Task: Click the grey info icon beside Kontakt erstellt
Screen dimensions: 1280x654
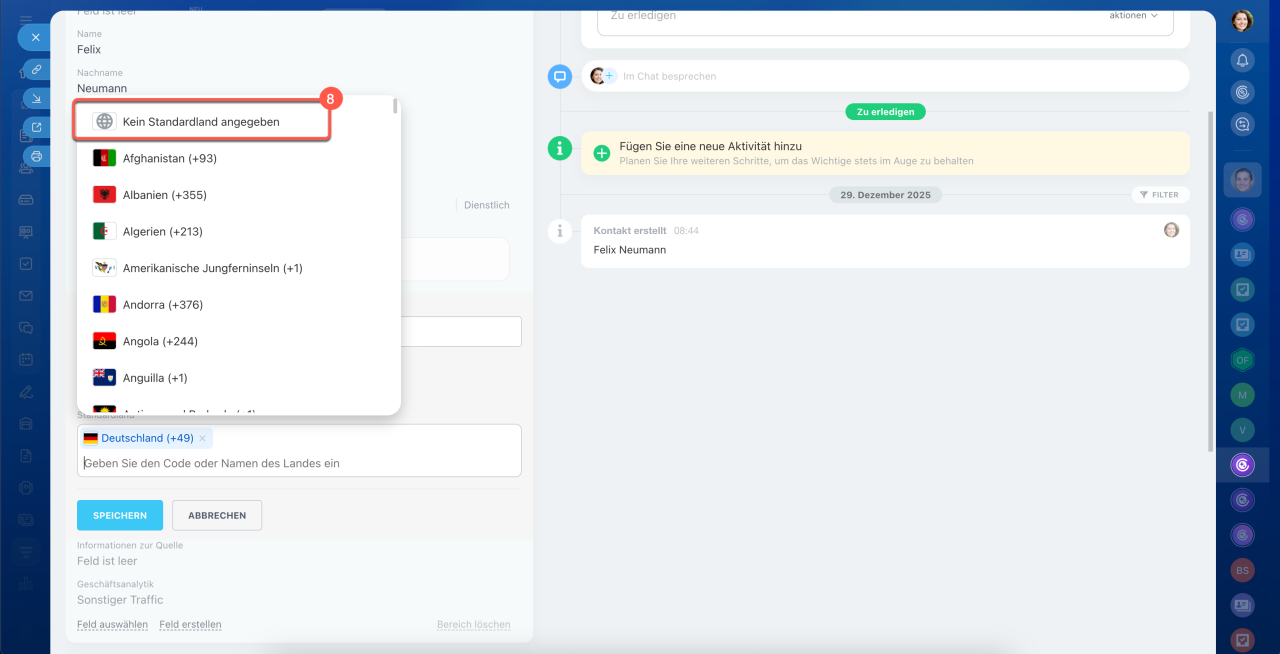Action: click(560, 231)
